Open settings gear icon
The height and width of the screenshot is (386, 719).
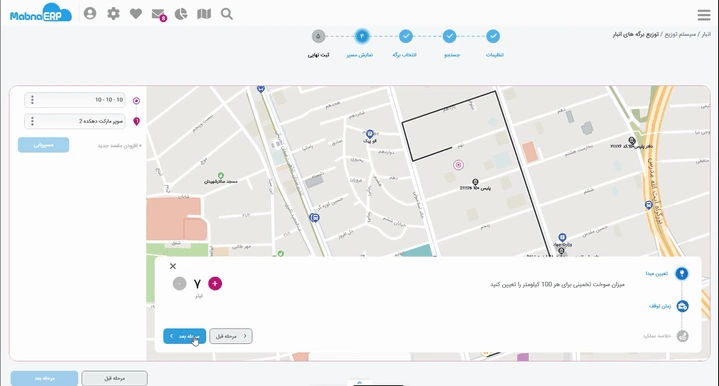113,14
